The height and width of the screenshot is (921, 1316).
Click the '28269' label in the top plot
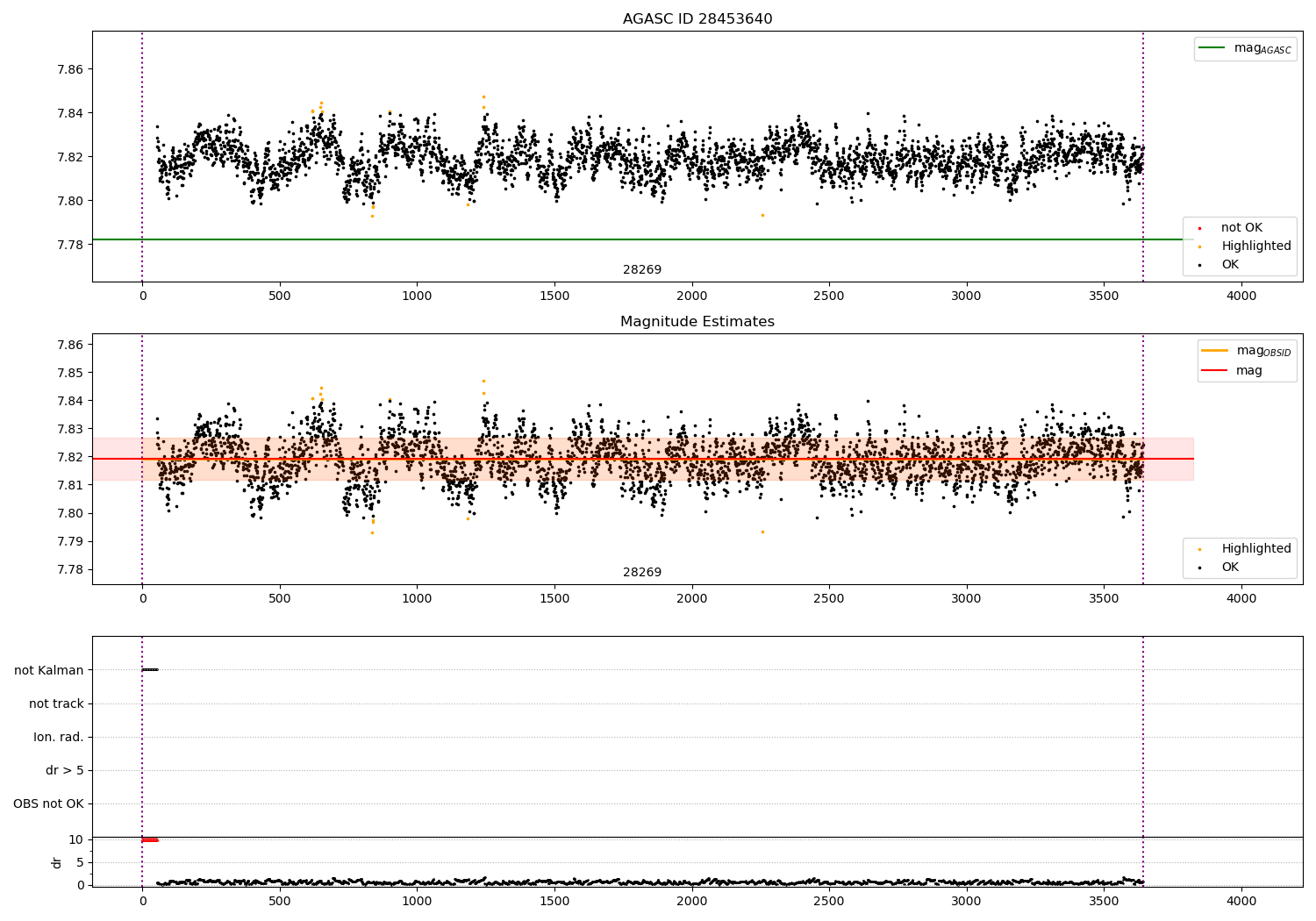coord(642,270)
